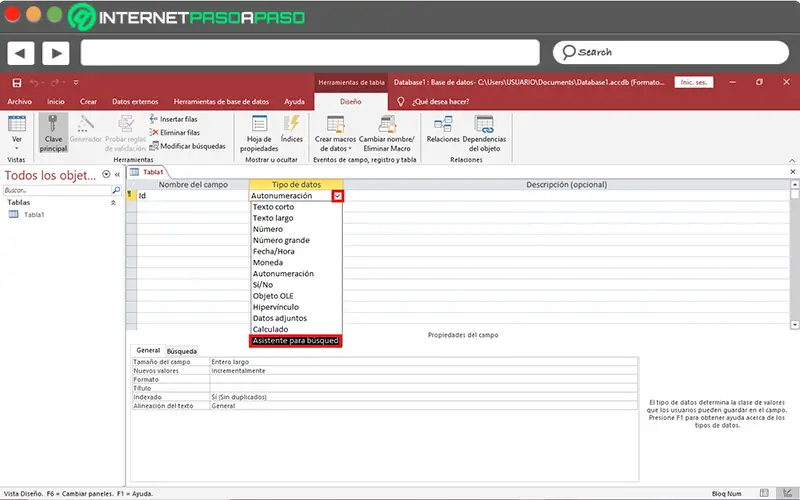This screenshot has height=500, width=800.
Task: Click Cambiar nombre/Eliminar Macro
Action: tap(387, 133)
